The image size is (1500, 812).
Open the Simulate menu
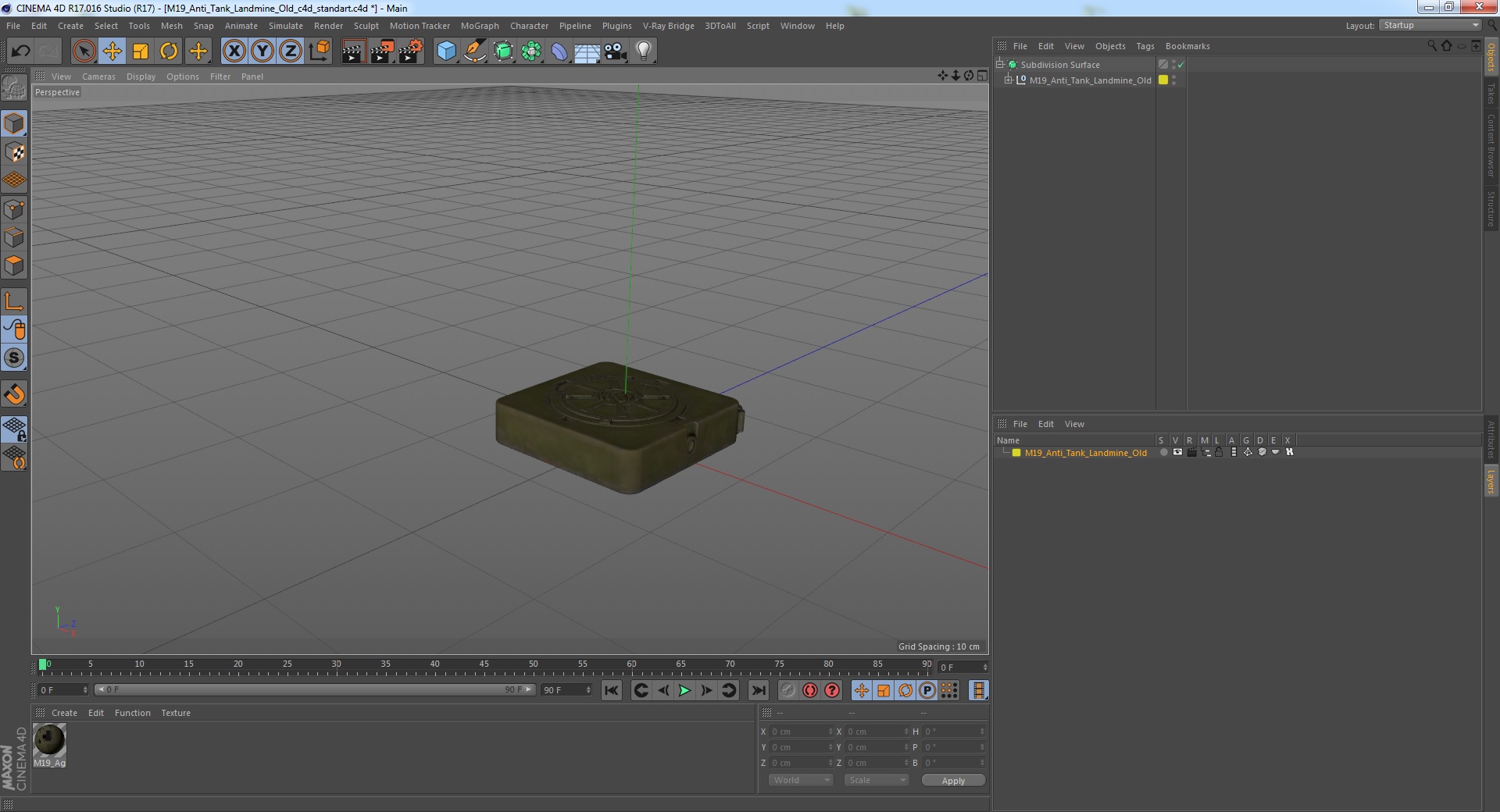[286, 26]
